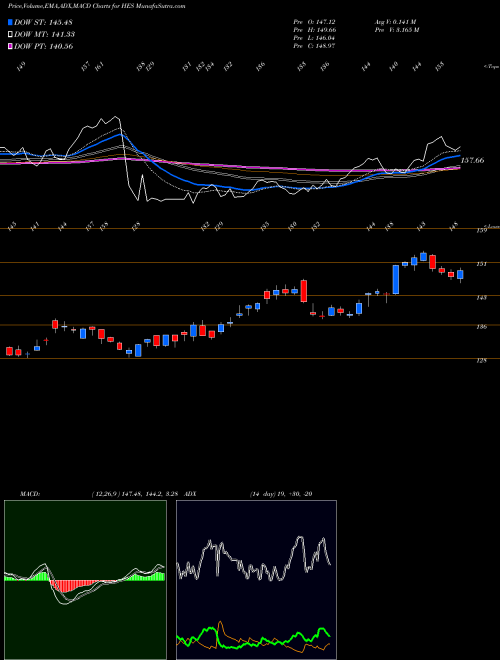Image resolution: width=500 pixels, height=660 pixels.
Task: Click the 151 price axis label
Action: [x=481, y=264]
